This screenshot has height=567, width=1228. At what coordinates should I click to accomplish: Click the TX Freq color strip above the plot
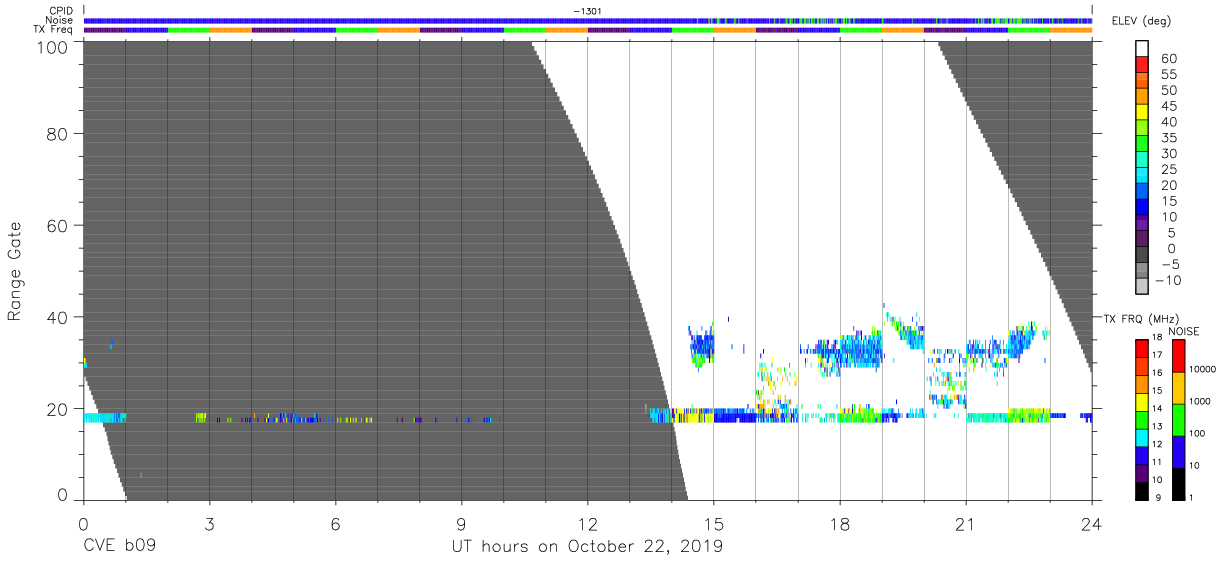pos(587,30)
